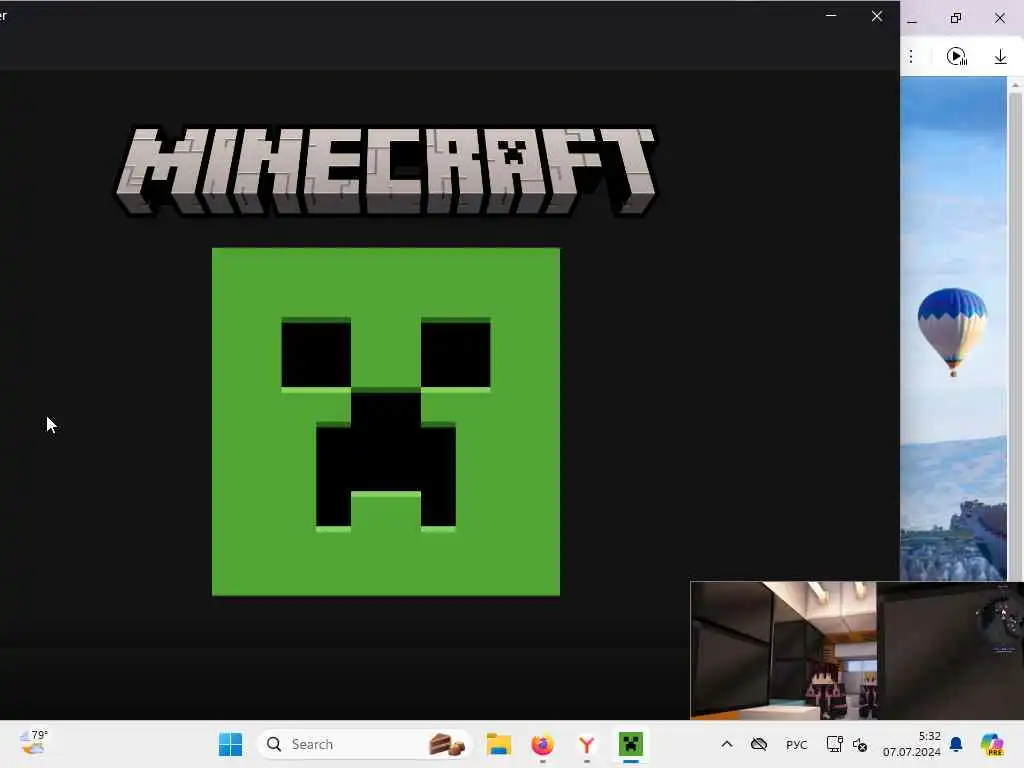Open the notification bell
This screenshot has width=1024, height=768.
tap(956, 744)
